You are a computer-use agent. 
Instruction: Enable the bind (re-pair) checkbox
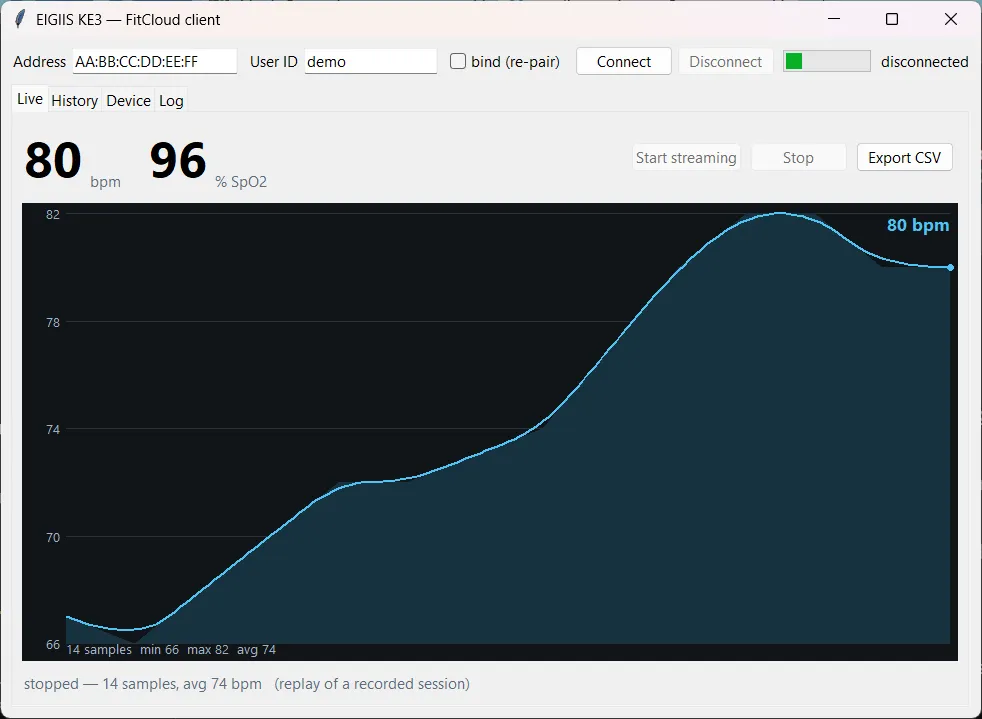click(x=458, y=61)
